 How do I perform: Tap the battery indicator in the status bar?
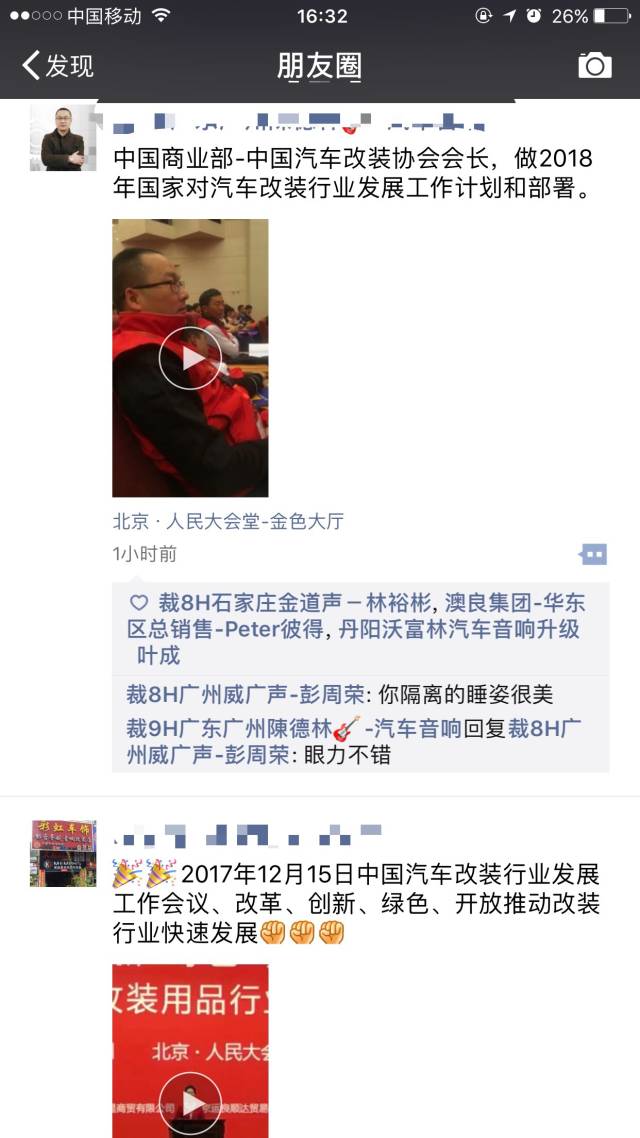[611, 15]
